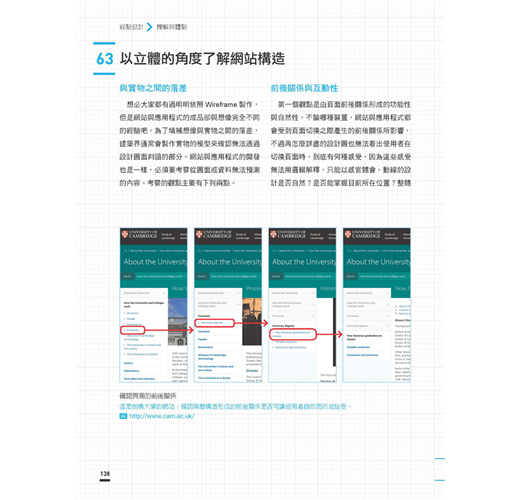
Task: Open the Term dates and calendars link
Action: click(139, 379)
